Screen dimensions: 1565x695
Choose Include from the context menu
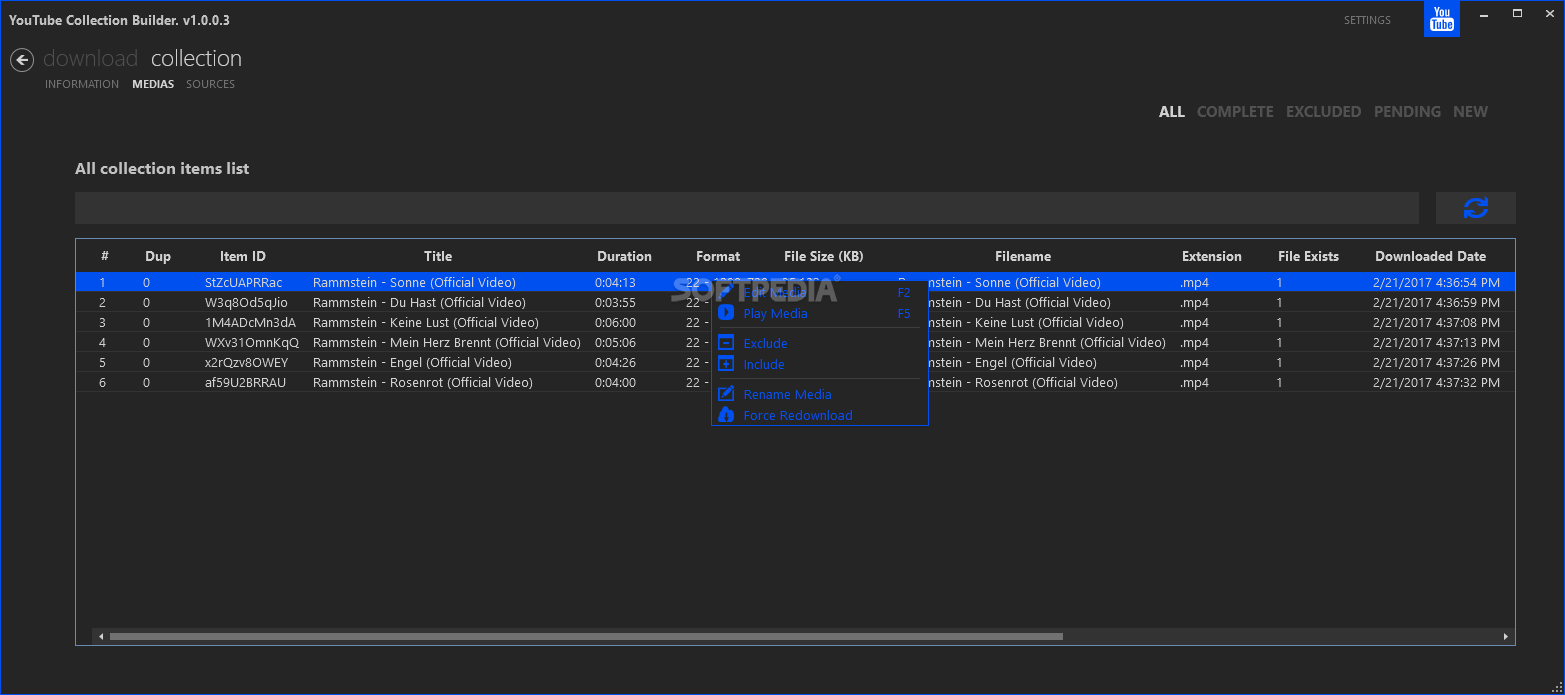tap(764, 365)
